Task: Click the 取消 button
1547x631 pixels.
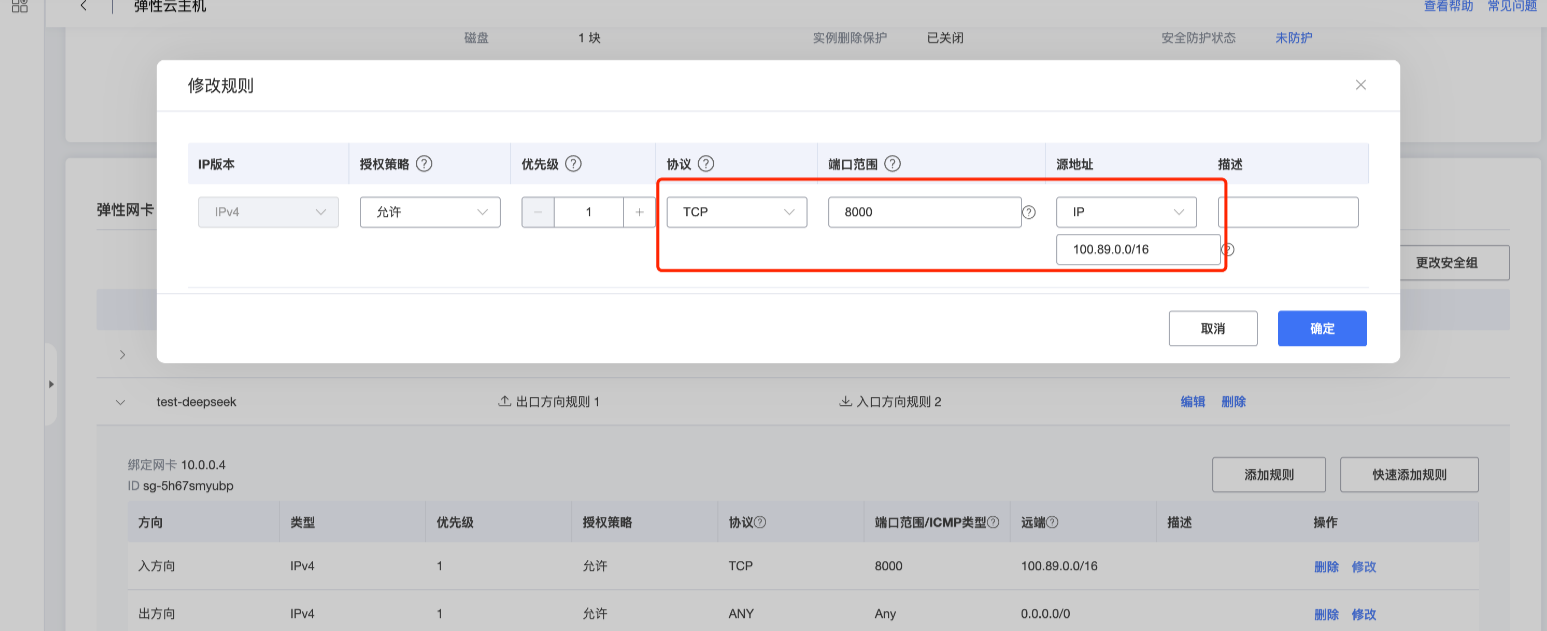Action: (x=1213, y=328)
